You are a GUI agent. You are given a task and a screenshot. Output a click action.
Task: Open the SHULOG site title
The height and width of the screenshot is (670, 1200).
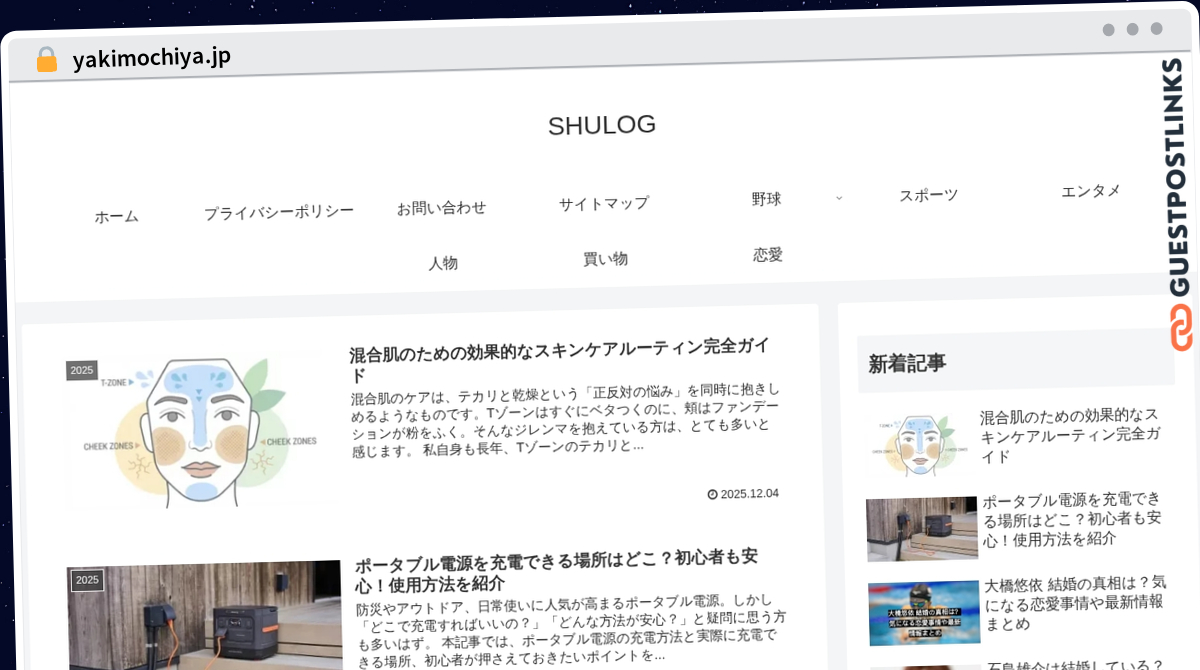point(602,125)
